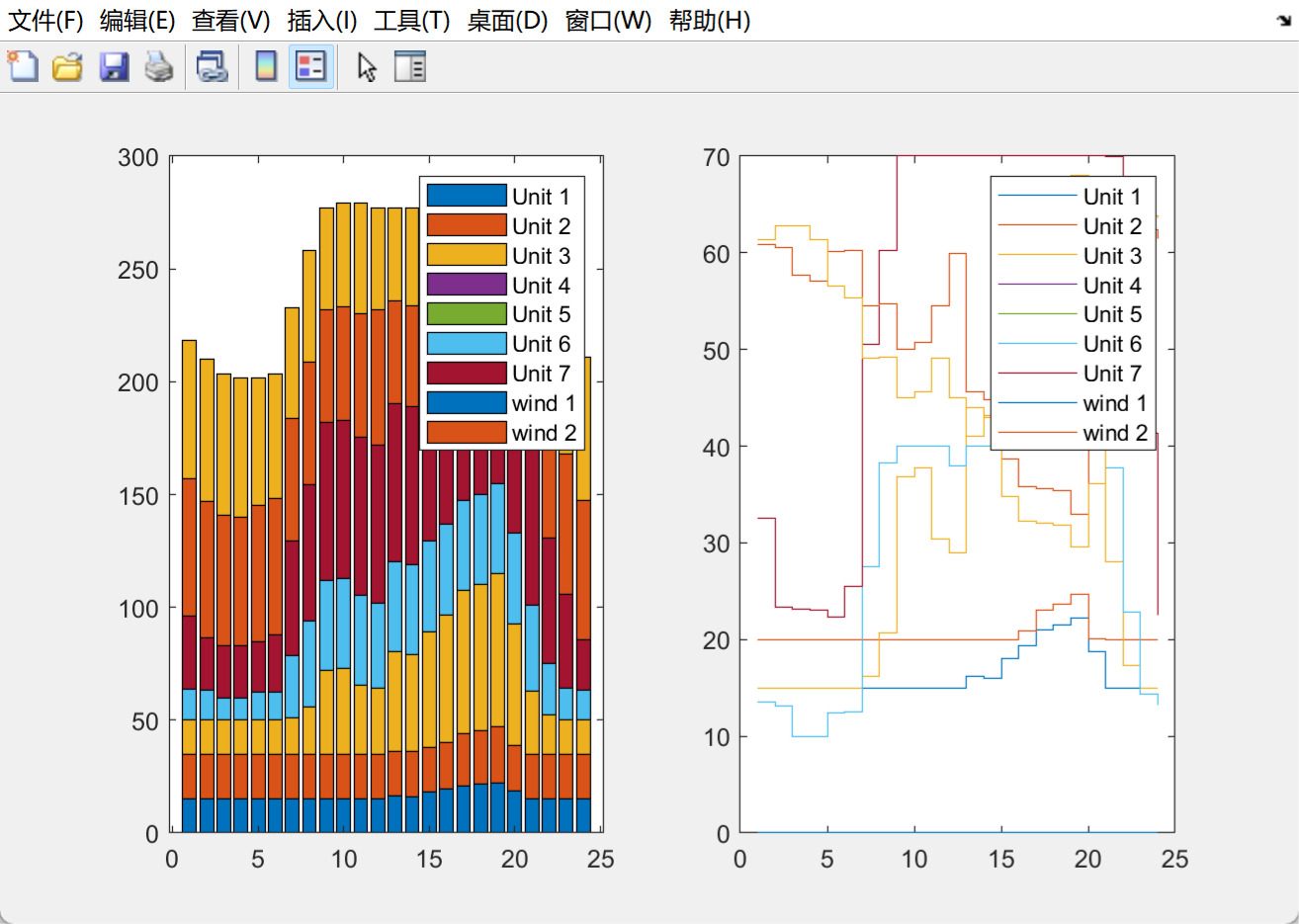This screenshot has width=1299, height=924.
Task: Save the figure with the floppy disk icon
Action: (x=114, y=67)
